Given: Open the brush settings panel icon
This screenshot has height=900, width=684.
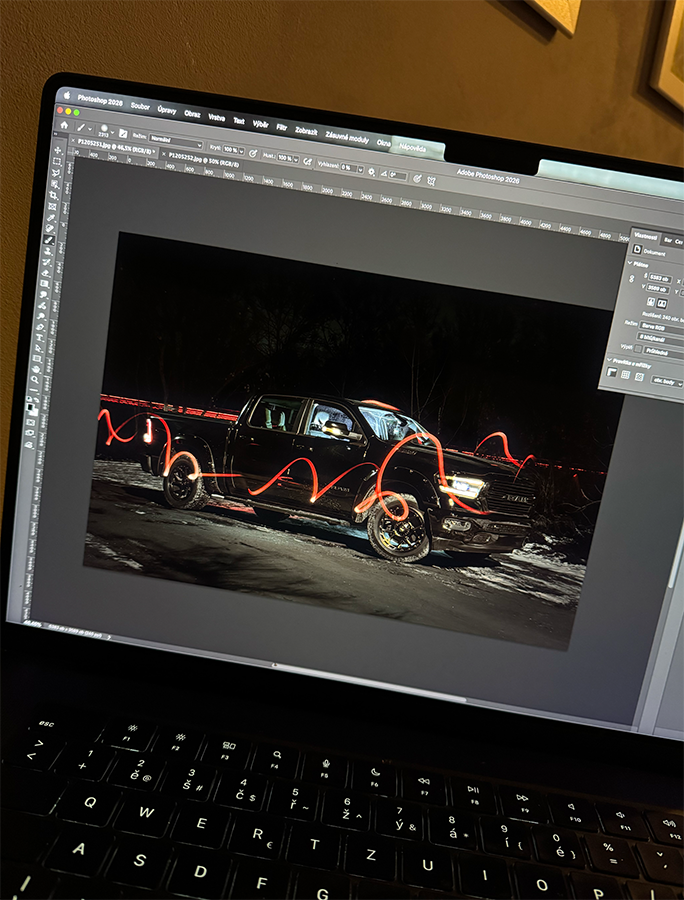Looking at the screenshot, I should (122, 133).
